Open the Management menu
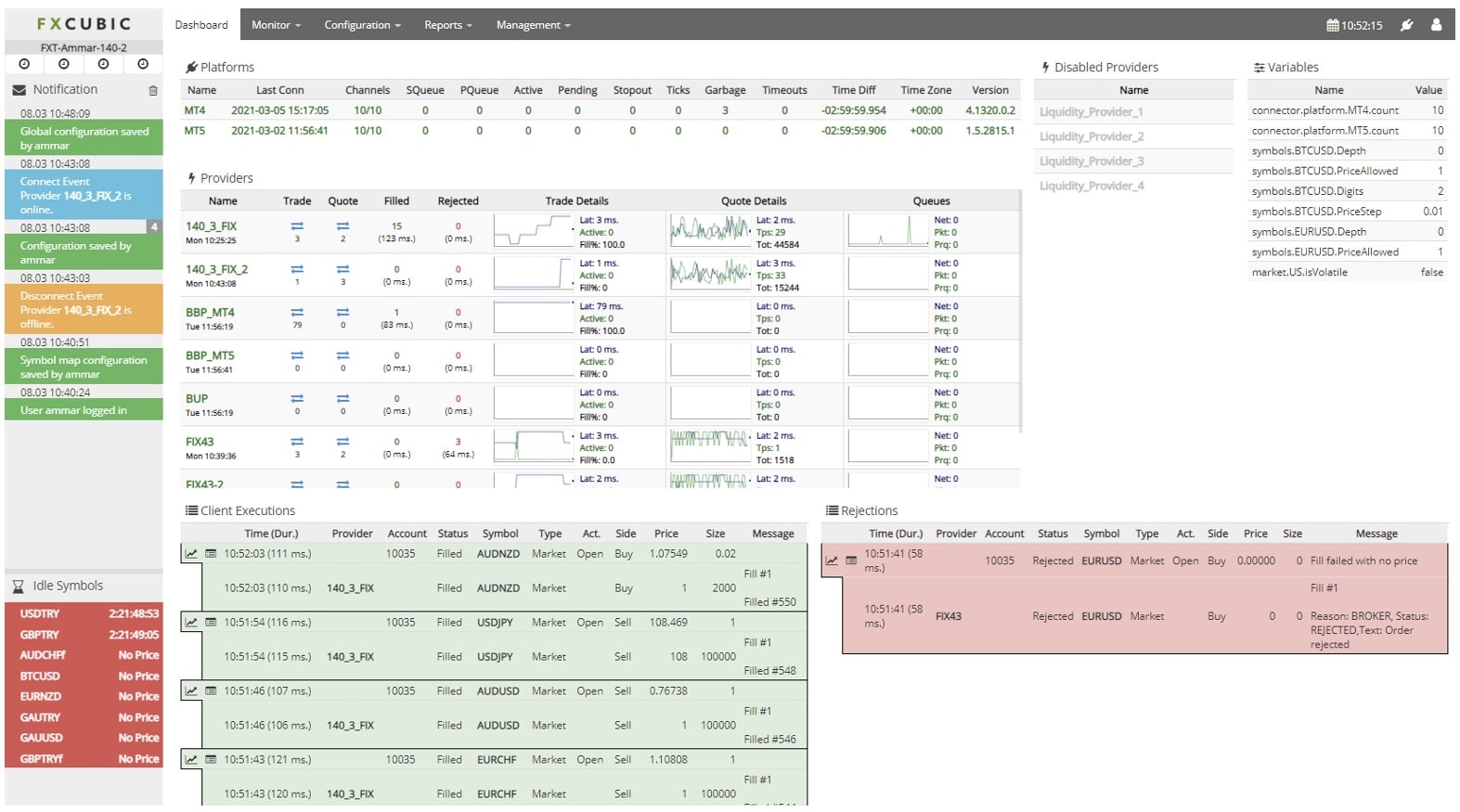 coord(533,25)
